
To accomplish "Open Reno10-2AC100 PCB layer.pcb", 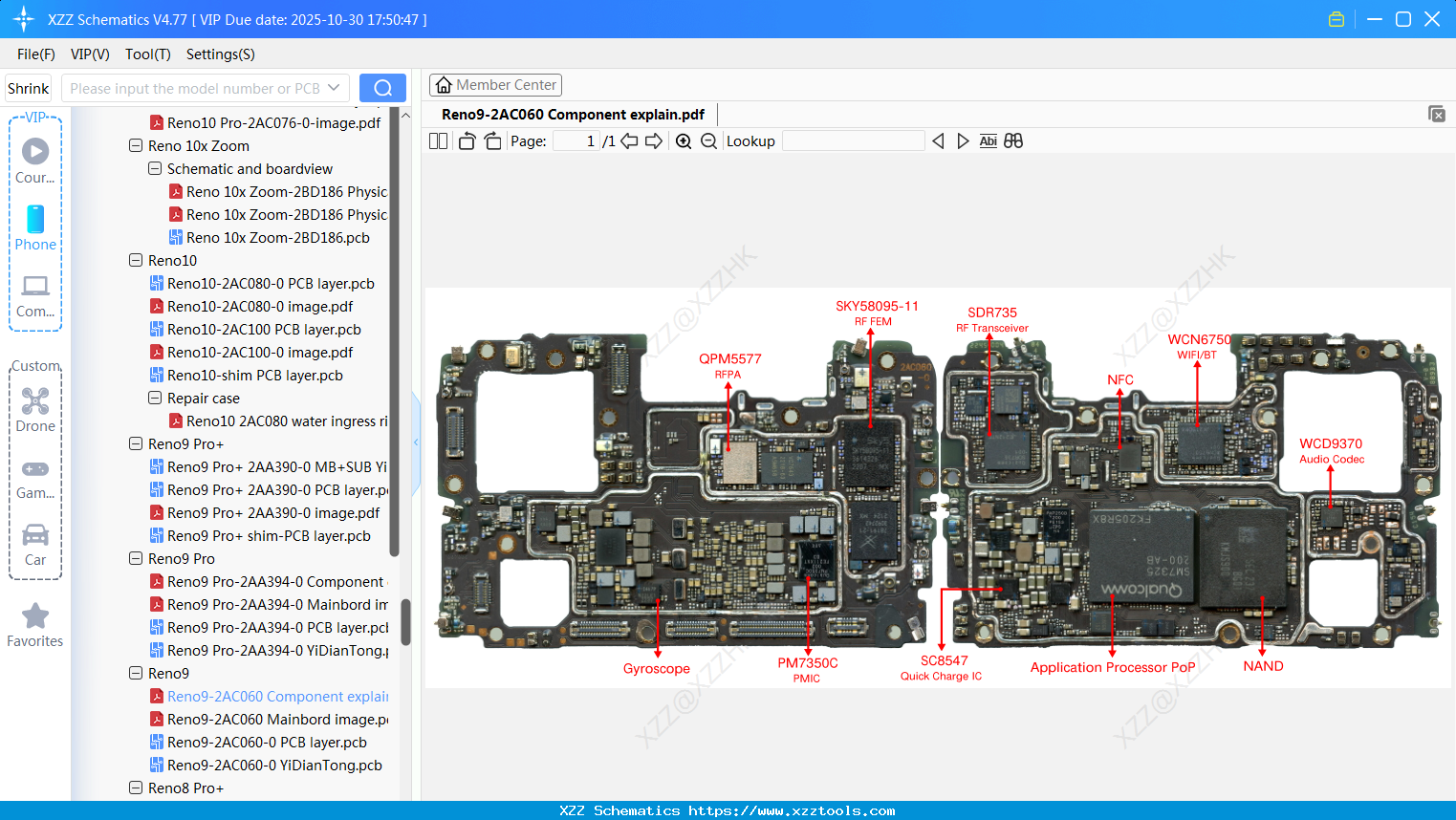I will tap(255, 330).
